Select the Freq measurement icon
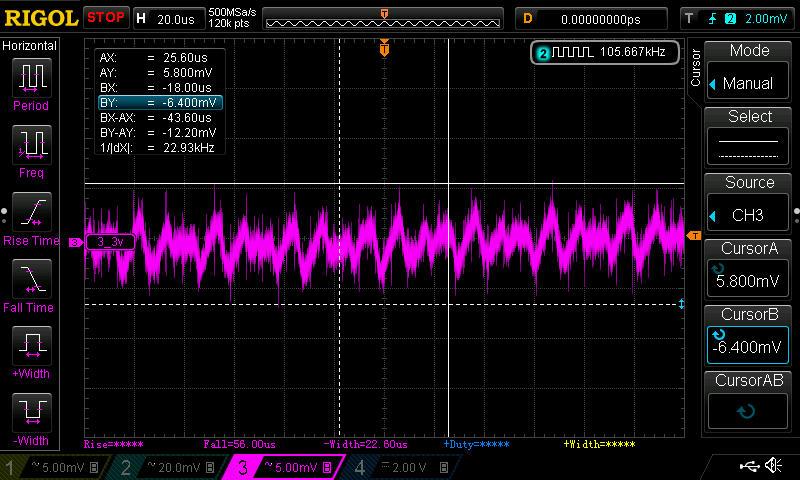 (31, 144)
